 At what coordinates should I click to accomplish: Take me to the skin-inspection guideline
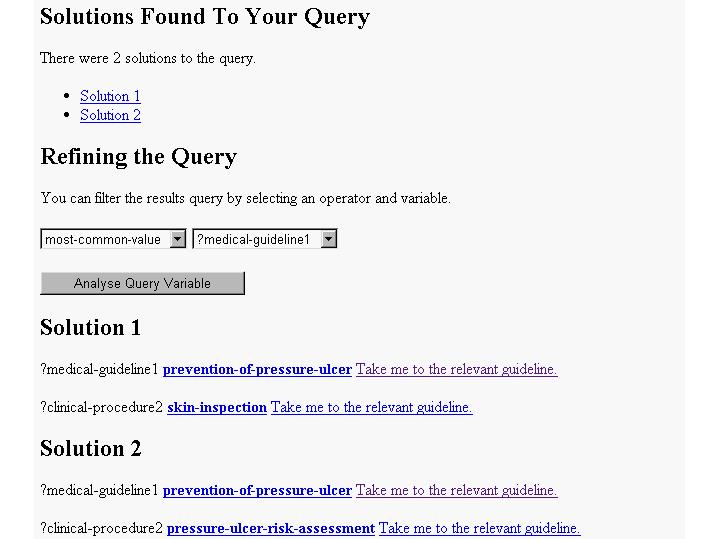pos(371,407)
